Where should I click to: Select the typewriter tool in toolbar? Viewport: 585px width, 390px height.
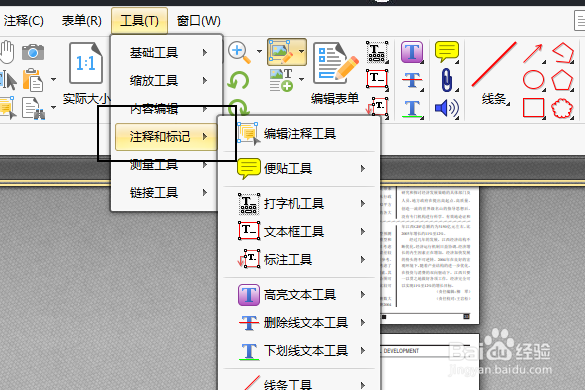pos(377,52)
